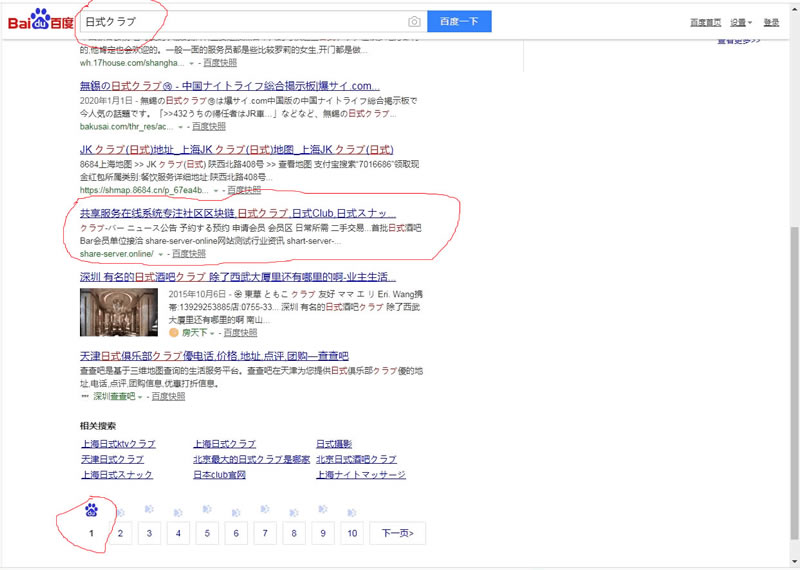Open 百度首页 link in header
This screenshot has width=800, height=570.
[x=706, y=22]
